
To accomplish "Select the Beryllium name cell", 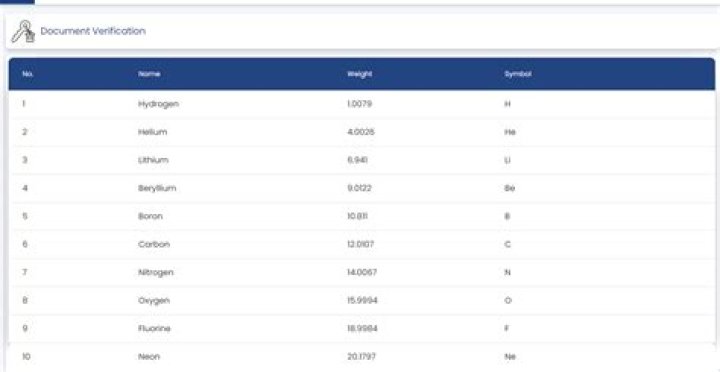I will coord(157,188).
